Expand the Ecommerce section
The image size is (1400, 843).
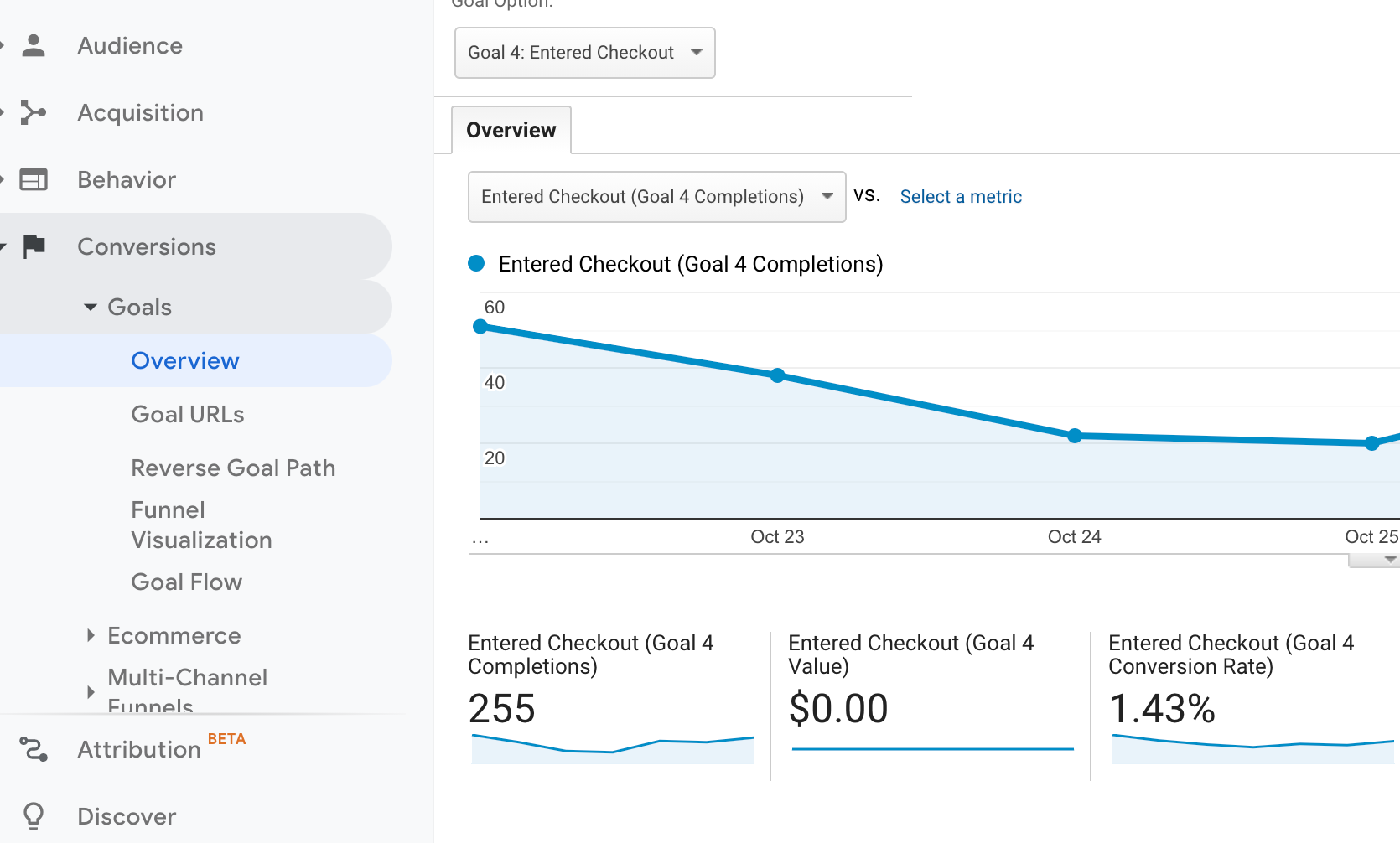(91, 635)
